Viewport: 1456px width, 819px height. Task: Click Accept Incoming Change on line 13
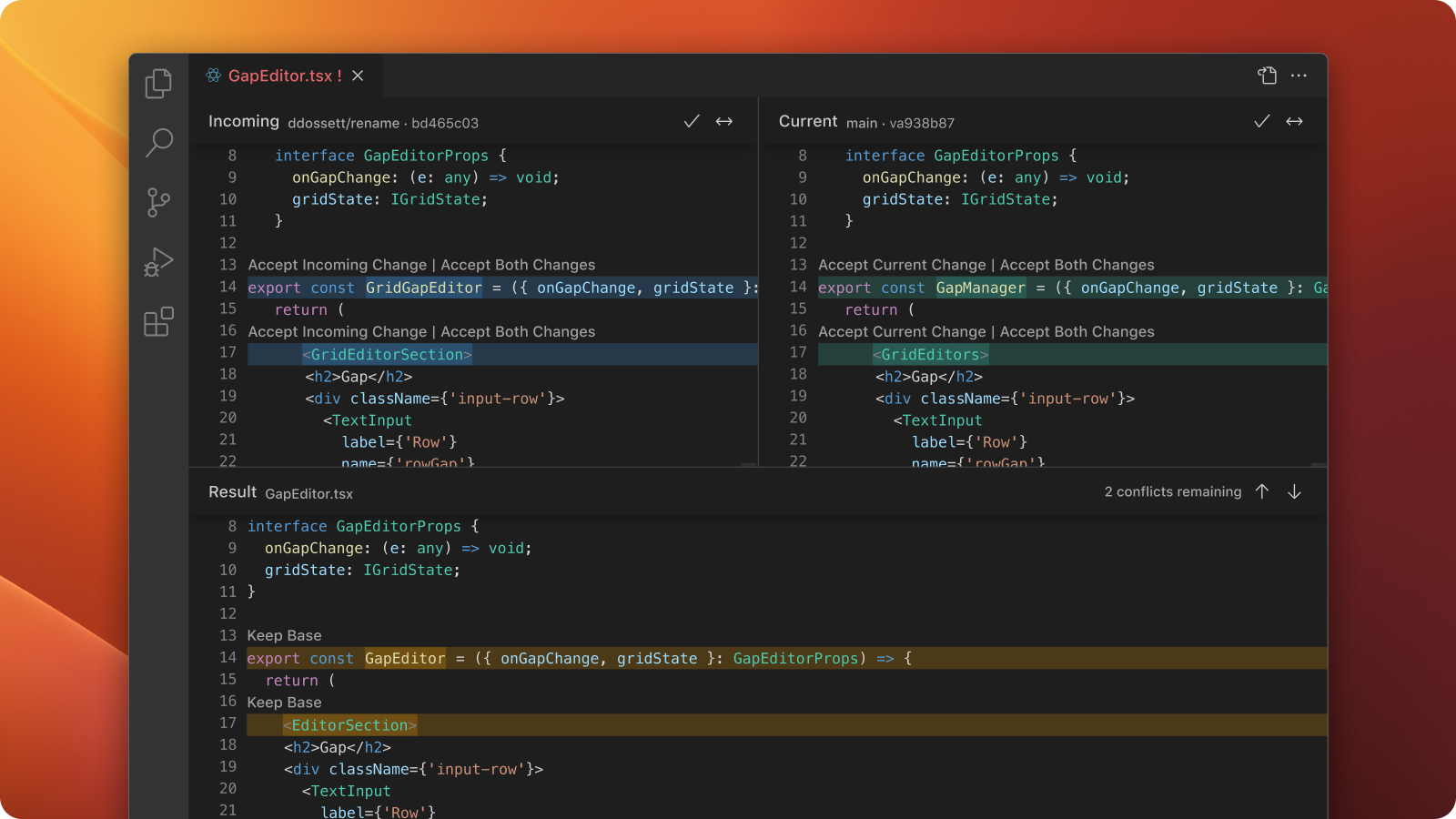click(337, 265)
